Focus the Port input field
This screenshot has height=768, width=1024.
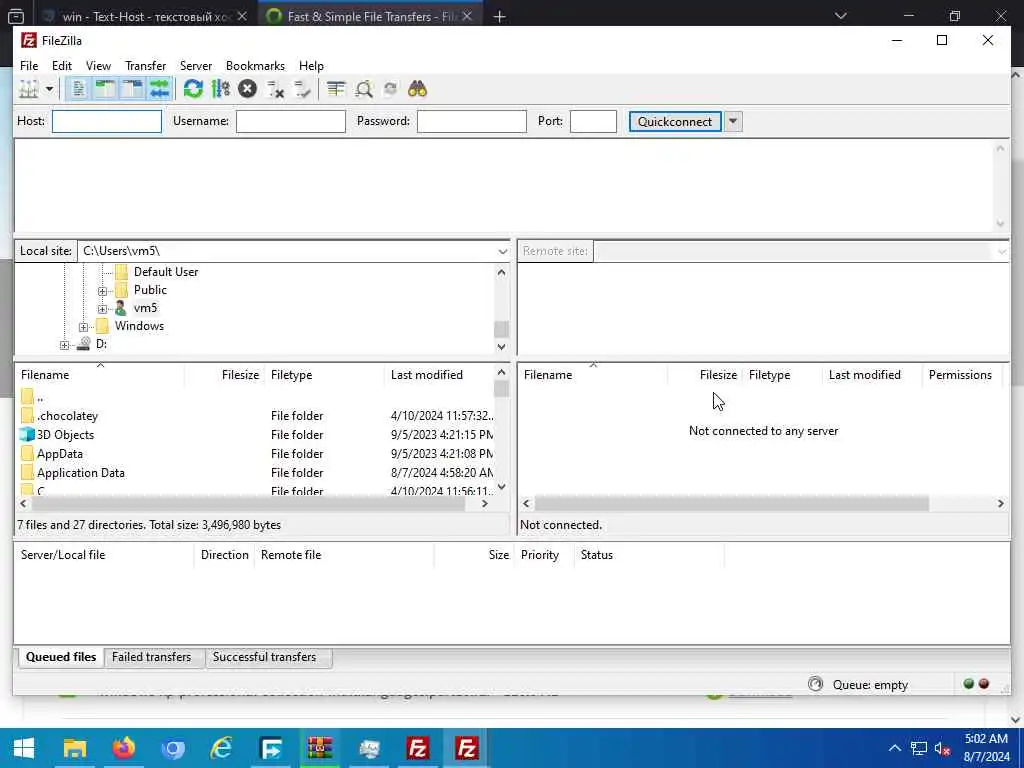pyautogui.click(x=593, y=121)
